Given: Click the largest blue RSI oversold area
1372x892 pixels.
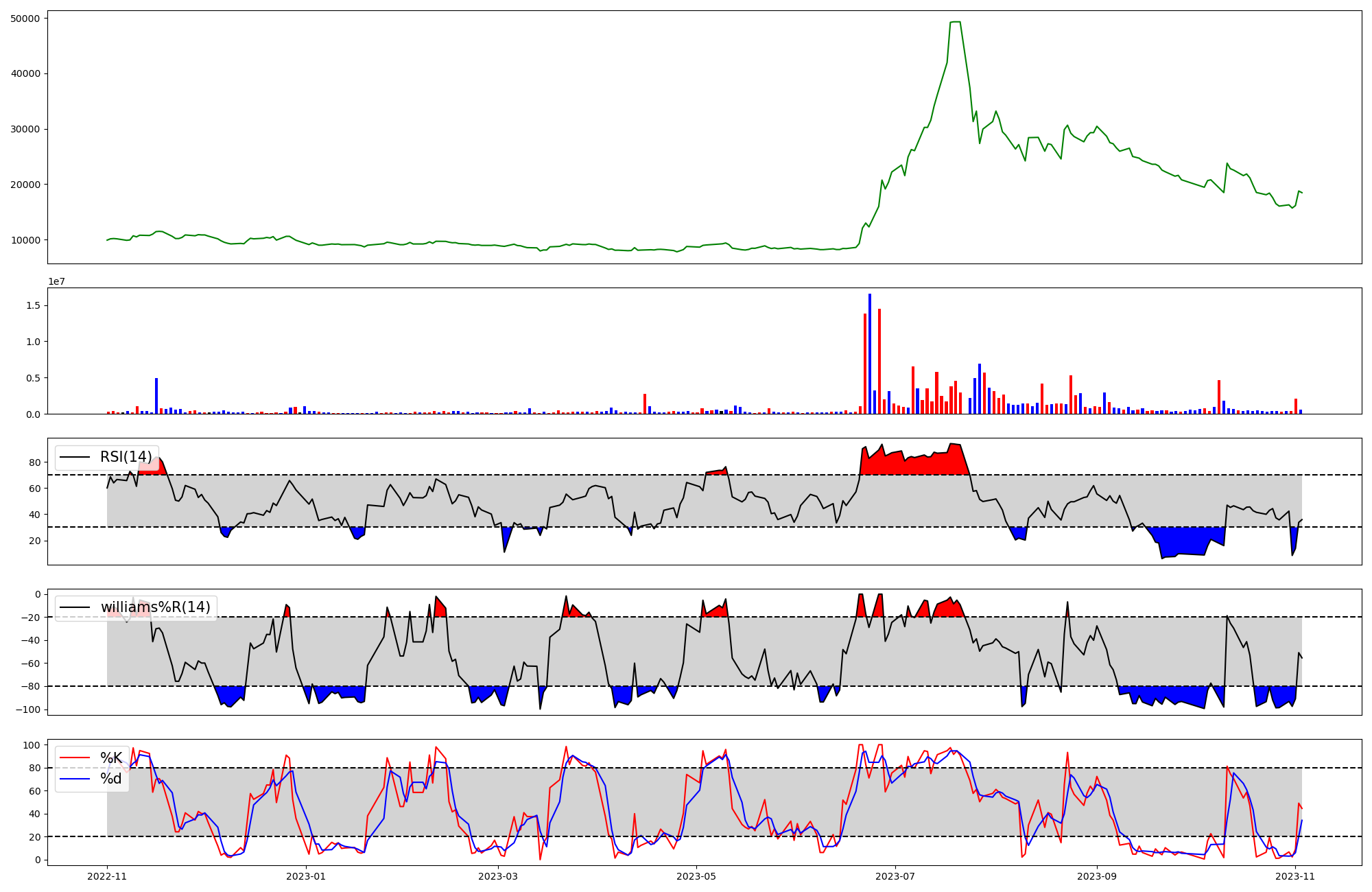Looking at the screenshot, I should pyautogui.click(x=1183, y=541).
